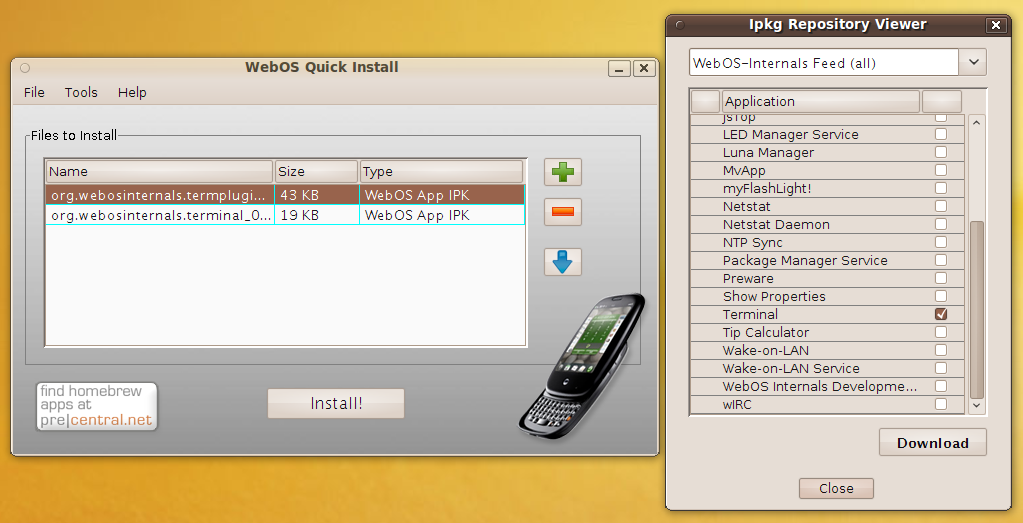1023x523 pixels.
Task: Toggle the LED Manager Service checkbox
Action: (941, 134)
